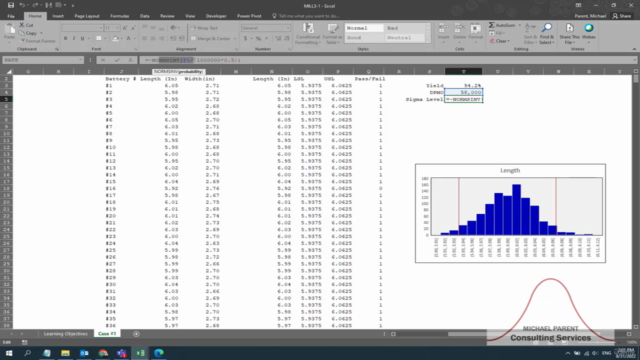
Task: Open Insert Function fx dialog
Action: (x=130, y=60)
